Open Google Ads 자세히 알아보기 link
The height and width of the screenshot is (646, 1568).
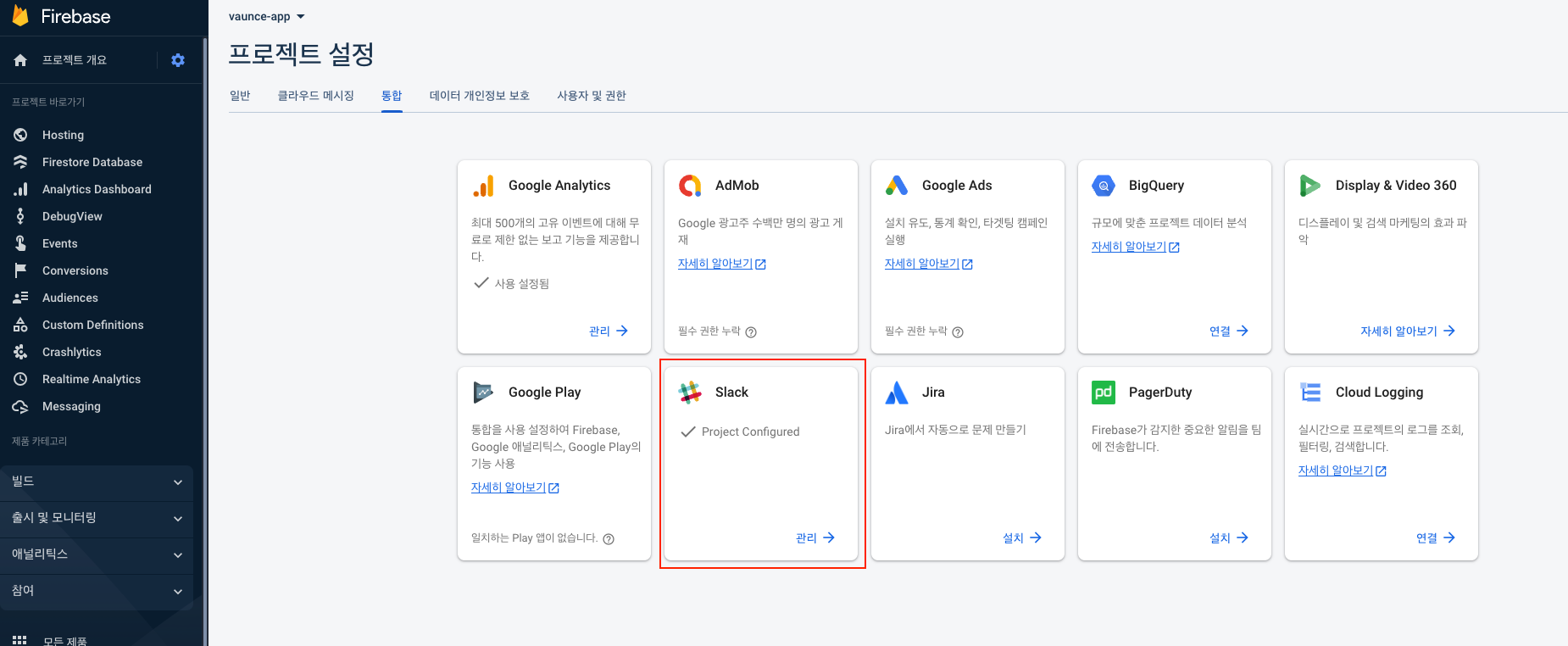tap(929, 264)
